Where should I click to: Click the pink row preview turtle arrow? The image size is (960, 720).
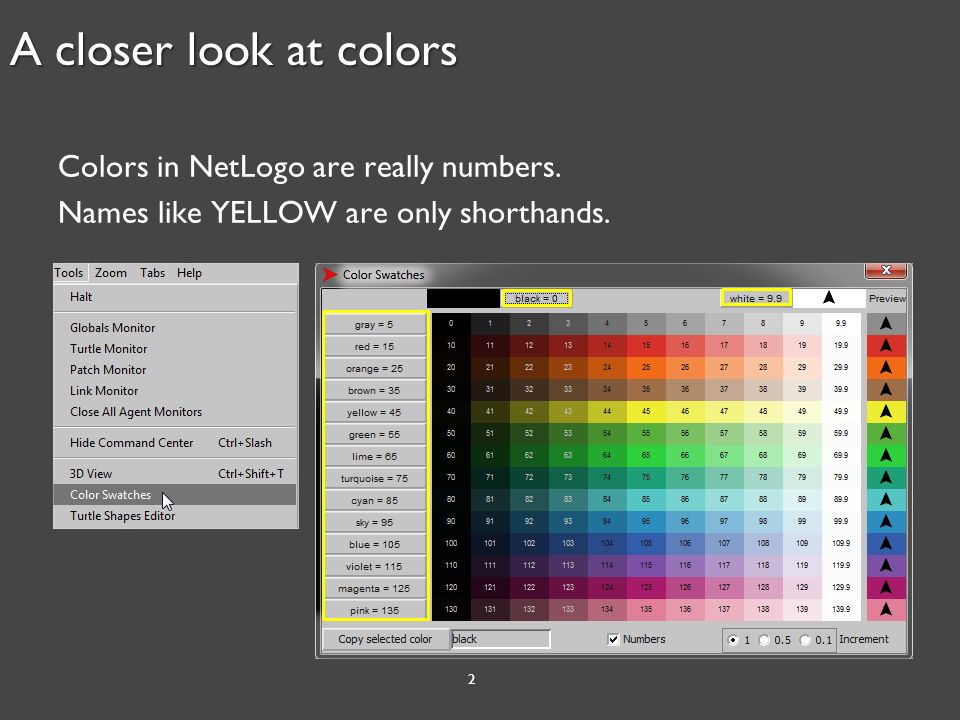(x=886, y=610)
